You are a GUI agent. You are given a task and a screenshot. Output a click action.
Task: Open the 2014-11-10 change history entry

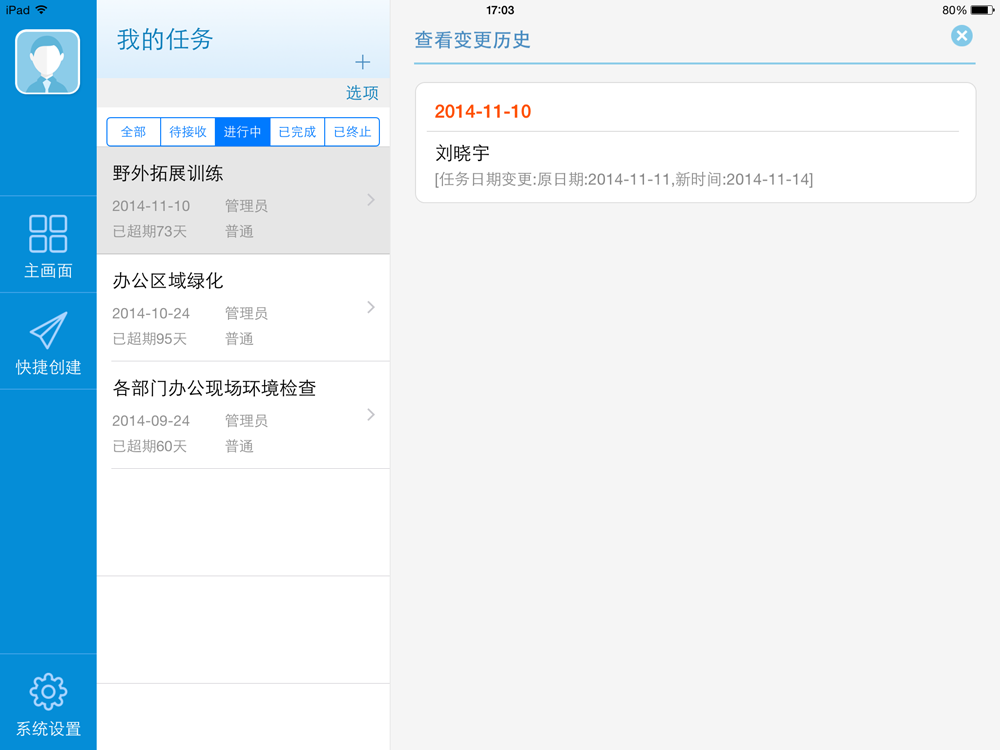(695, 143)
